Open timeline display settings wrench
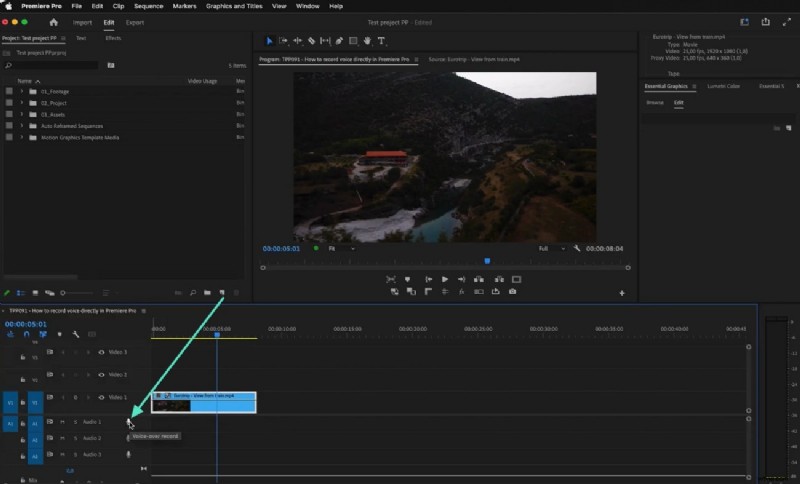800x484 pixels. (x=76, y=335)
